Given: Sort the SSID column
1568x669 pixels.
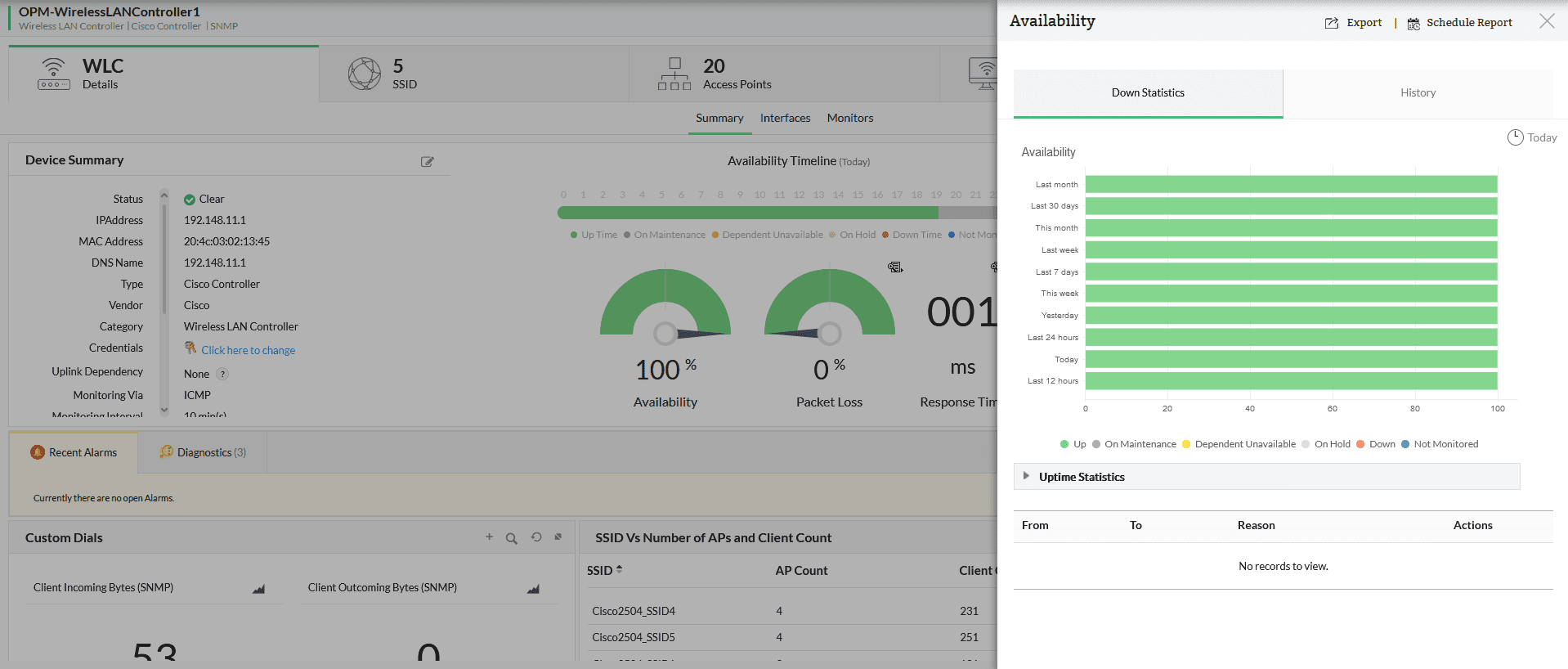Looking at the screenshot, I should tap(619, 570).
